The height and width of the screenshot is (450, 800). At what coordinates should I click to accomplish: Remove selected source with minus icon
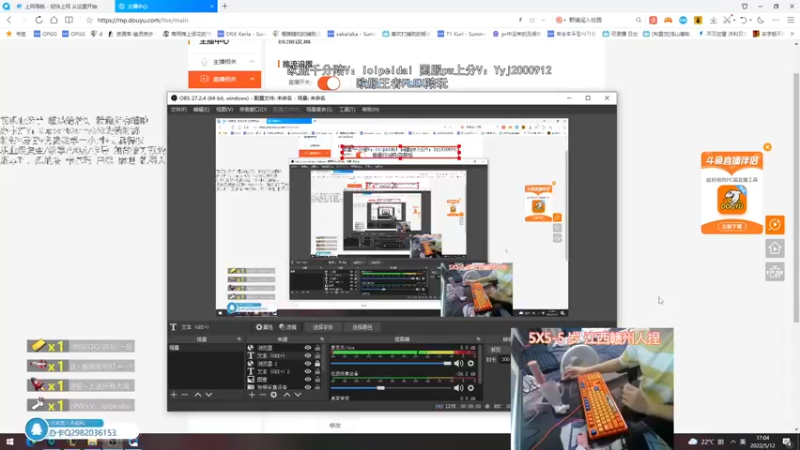(263, 394)
